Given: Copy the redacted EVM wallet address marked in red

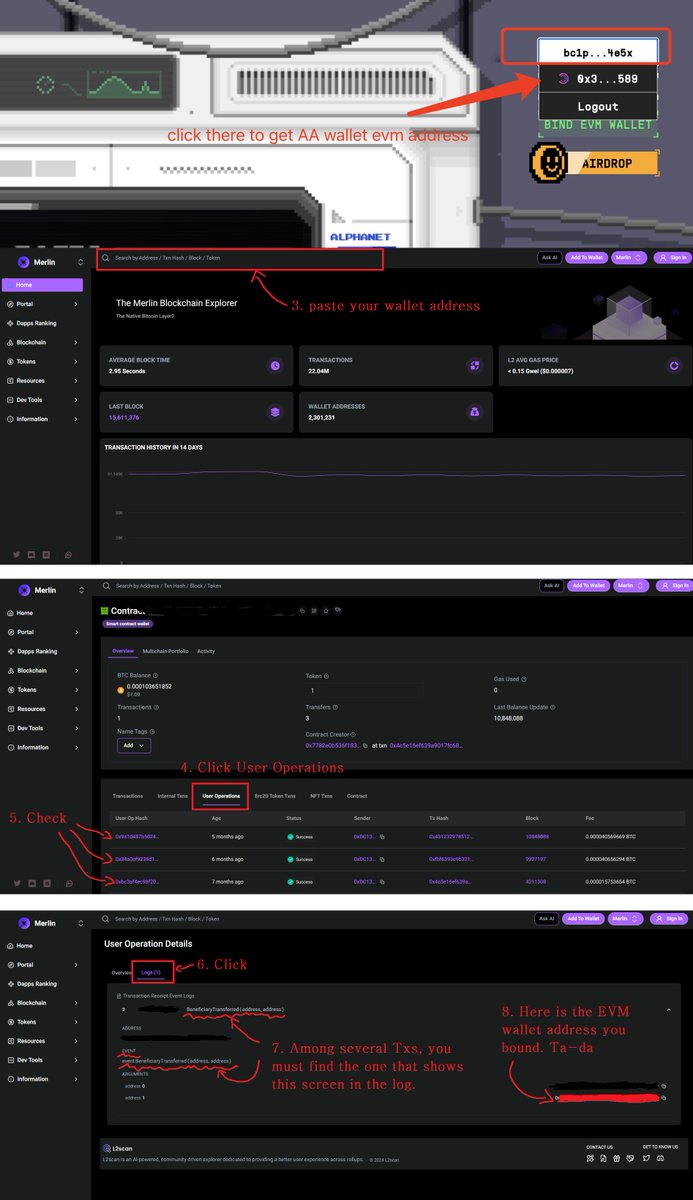Looking at the screenshot, I should pyautogui.click(x=662, y=1098).
